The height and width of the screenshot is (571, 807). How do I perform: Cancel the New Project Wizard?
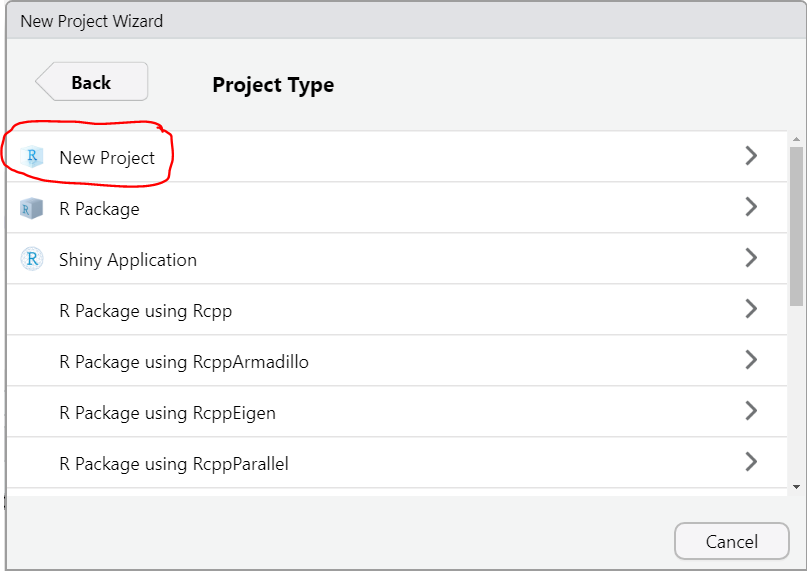[731, 541]
